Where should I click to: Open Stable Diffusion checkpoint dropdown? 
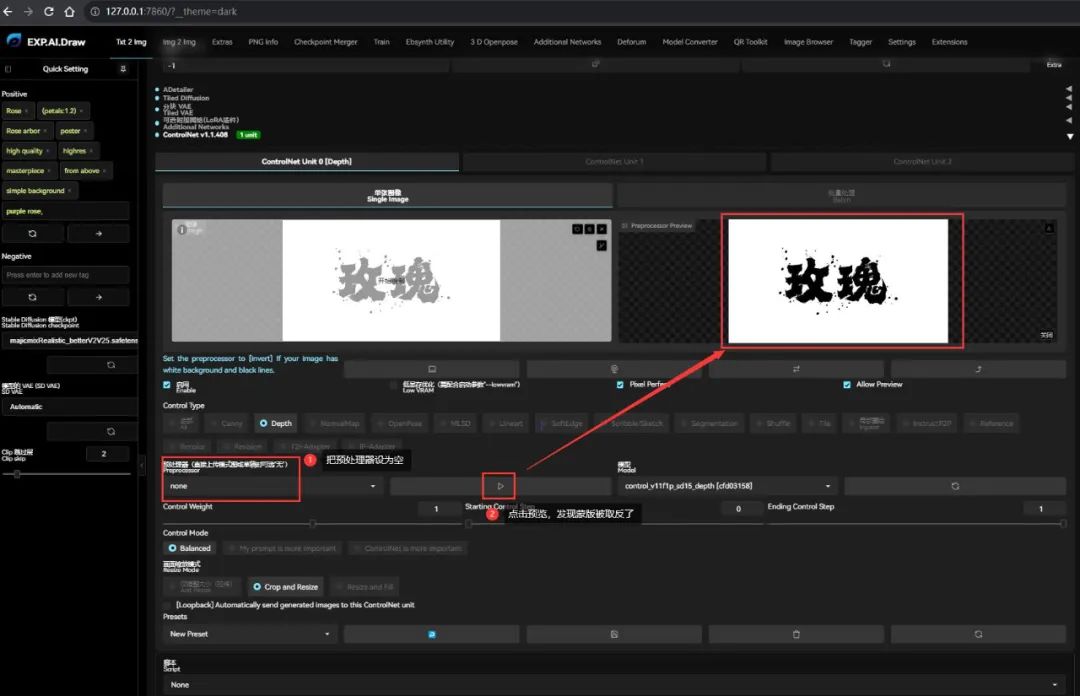70,340
